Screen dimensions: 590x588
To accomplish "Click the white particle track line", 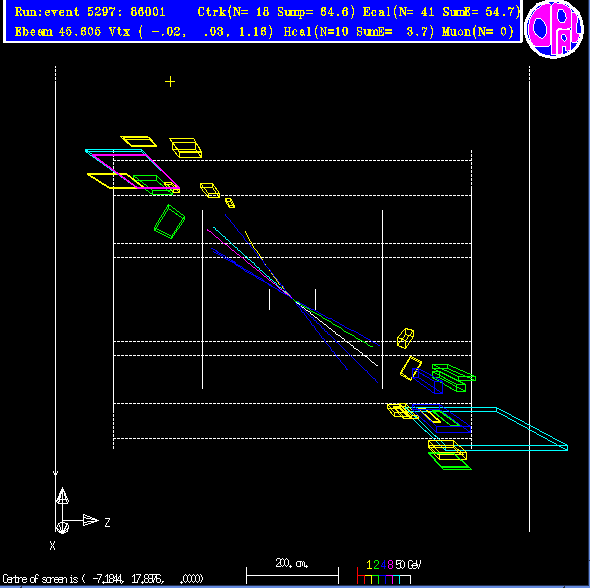I will 337,333.
